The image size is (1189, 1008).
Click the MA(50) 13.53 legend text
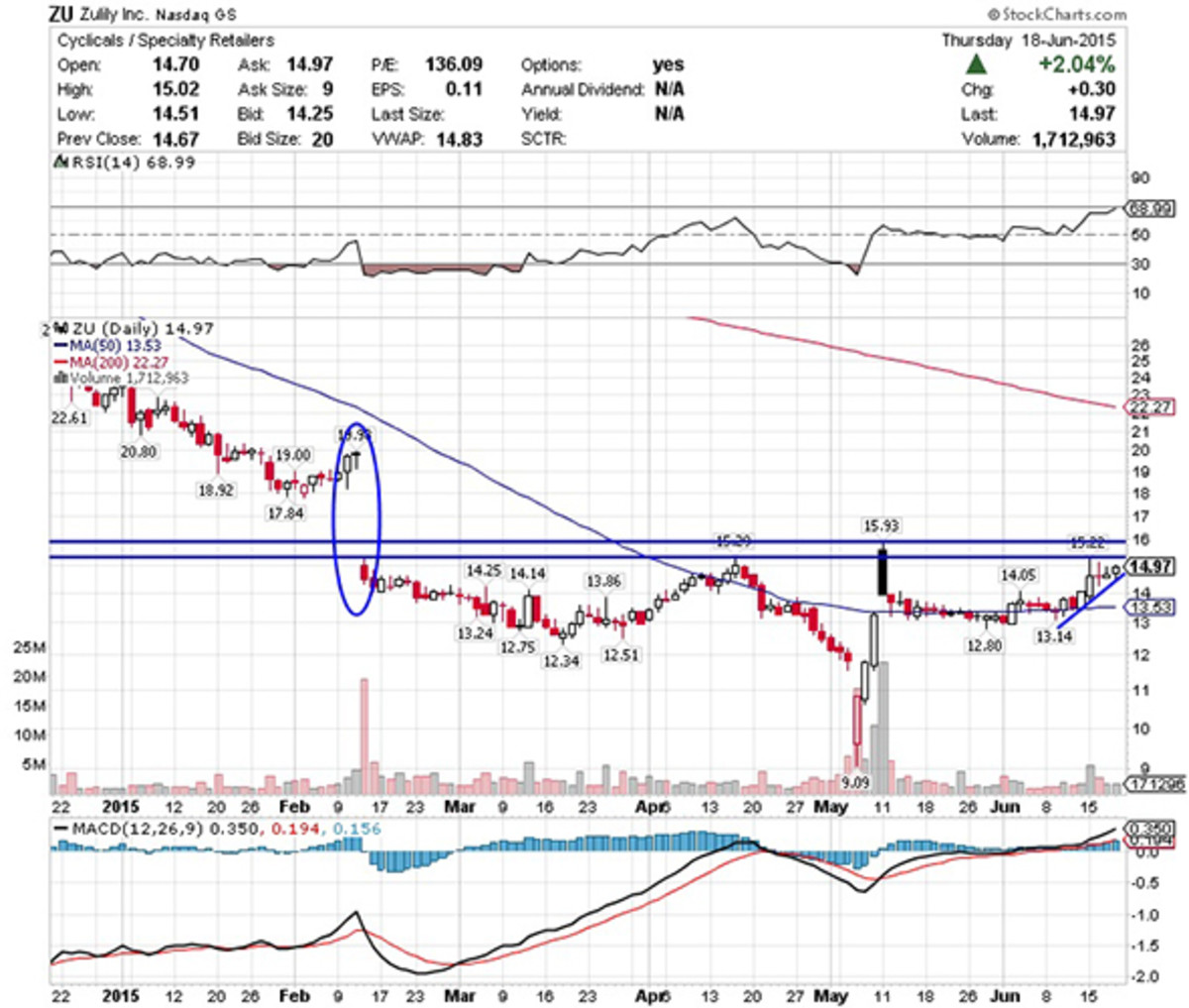[115, 345]
